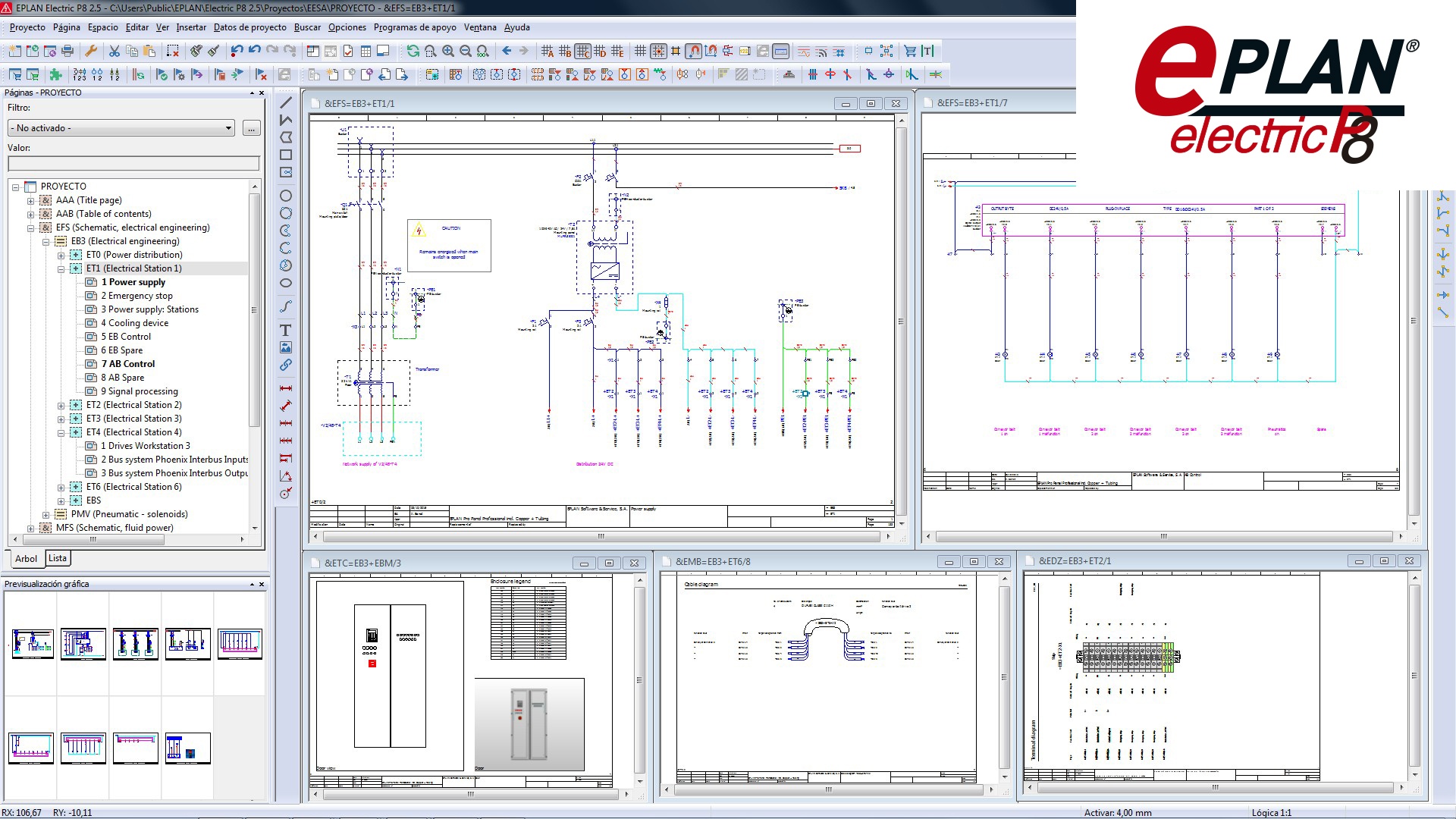This screenshot has width=1456, height=819.
Task: Click the filter browse '...' button
Action: point(251,127)
